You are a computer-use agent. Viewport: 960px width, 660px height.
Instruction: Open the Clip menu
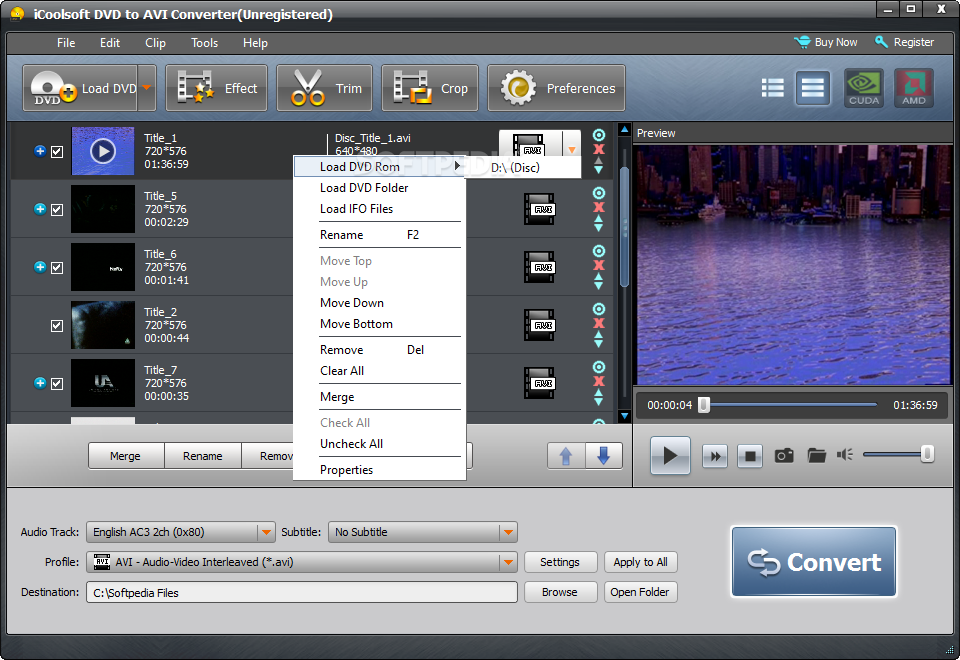coord(155,43)
